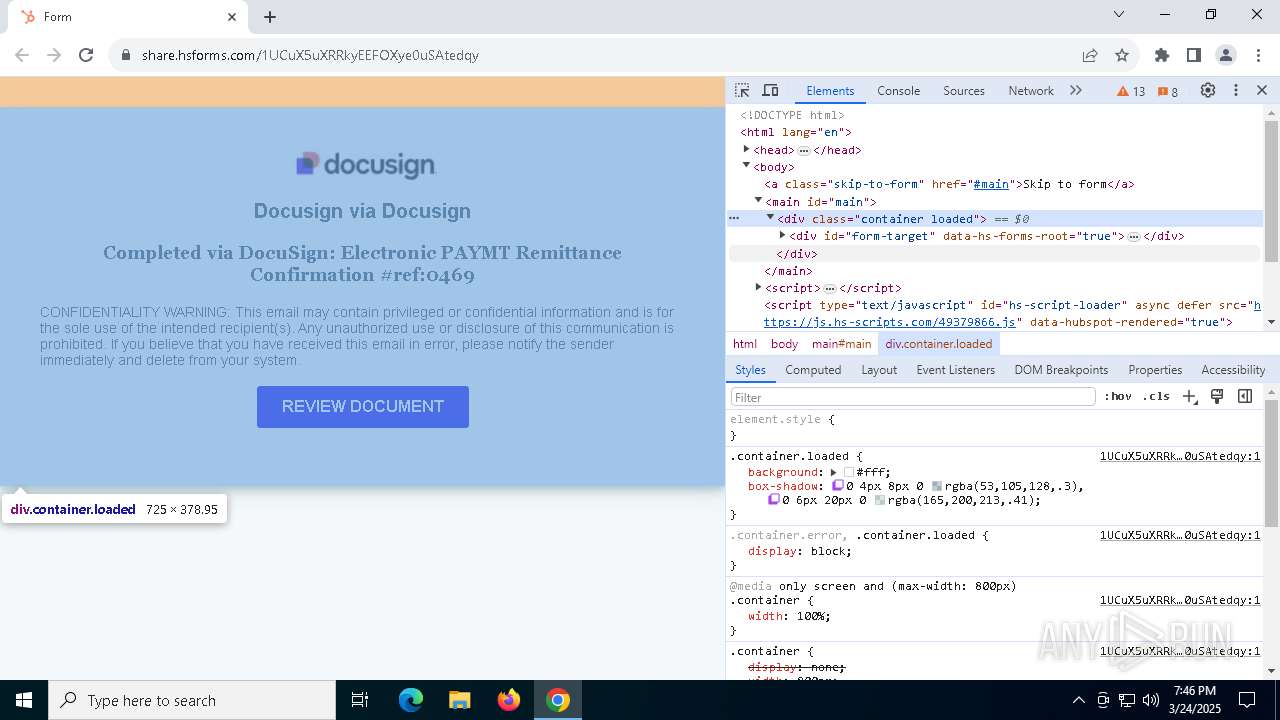The image size is (1280, 720).
Task: Click the Docusign logo image
Action: coord(364,165)
